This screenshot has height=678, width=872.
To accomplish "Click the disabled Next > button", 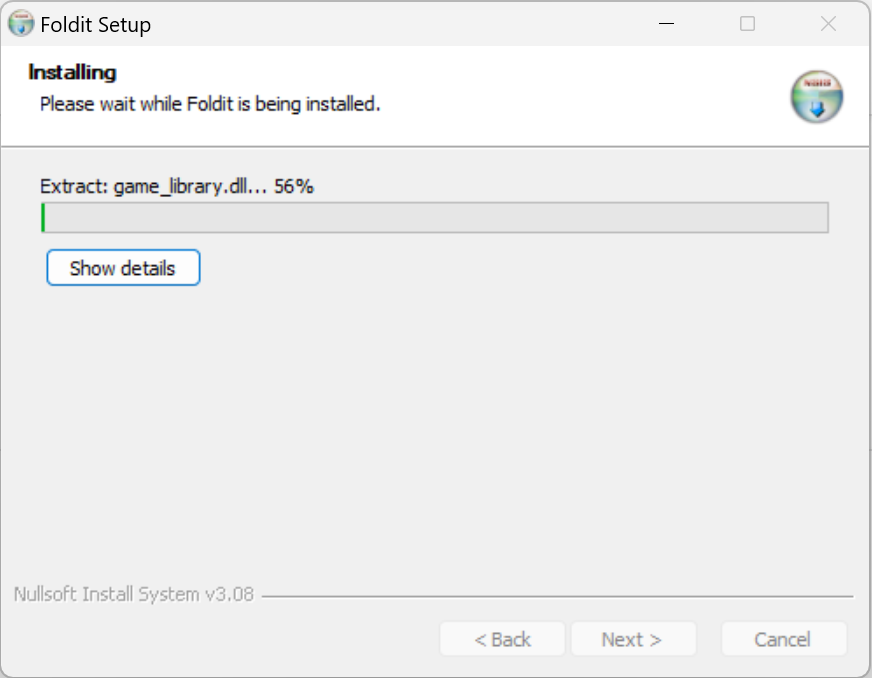I will pyautogui.click(x=631, y=639).
